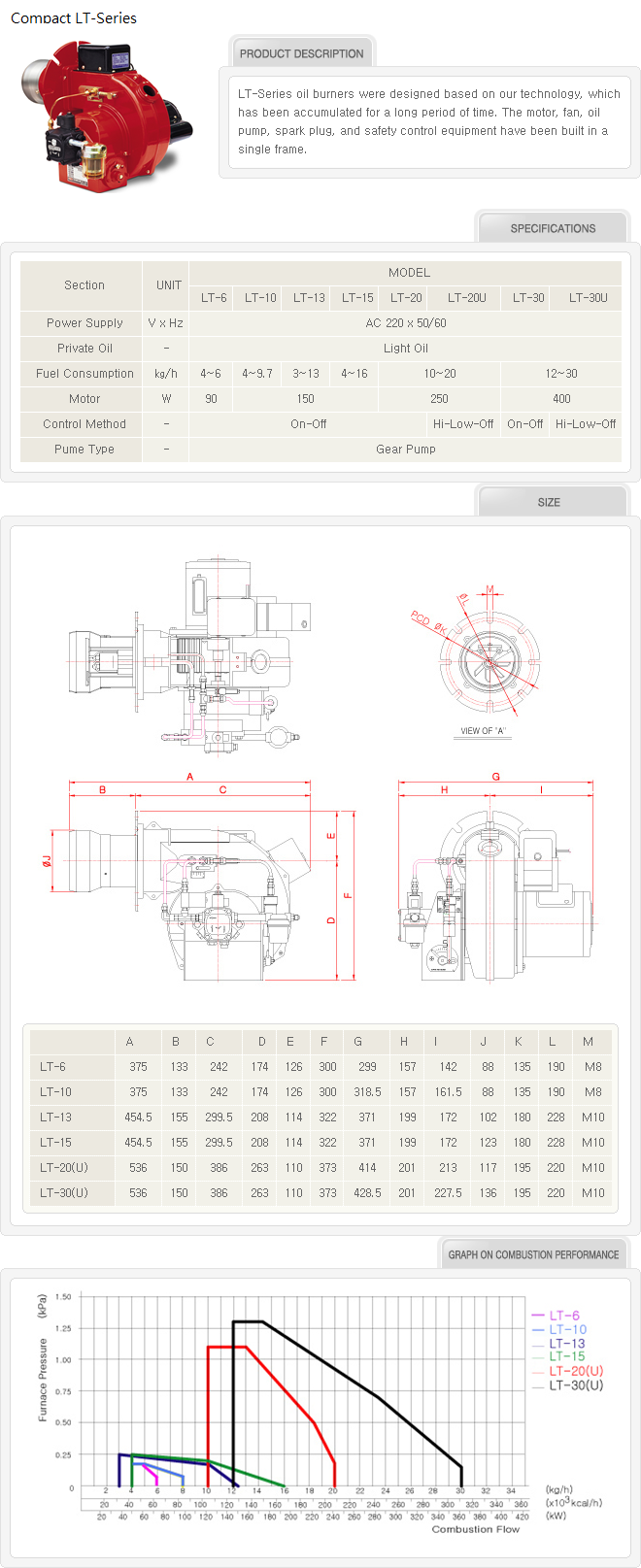
Task: Click the M8 value in LT-6 size row
Action: click(x=592, y=1067)
